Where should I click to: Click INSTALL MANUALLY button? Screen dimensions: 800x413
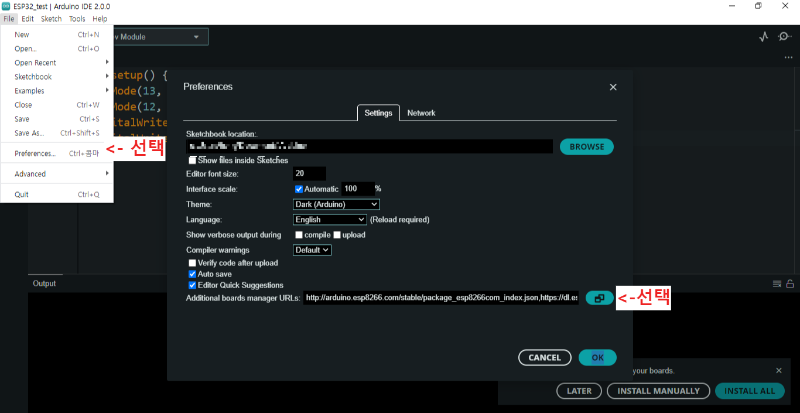click(x=658, y=391)
